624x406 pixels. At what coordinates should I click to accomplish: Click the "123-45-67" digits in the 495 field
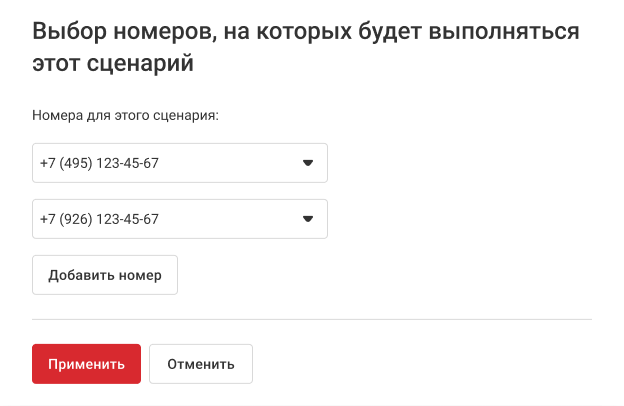click(x=127, y=163)
